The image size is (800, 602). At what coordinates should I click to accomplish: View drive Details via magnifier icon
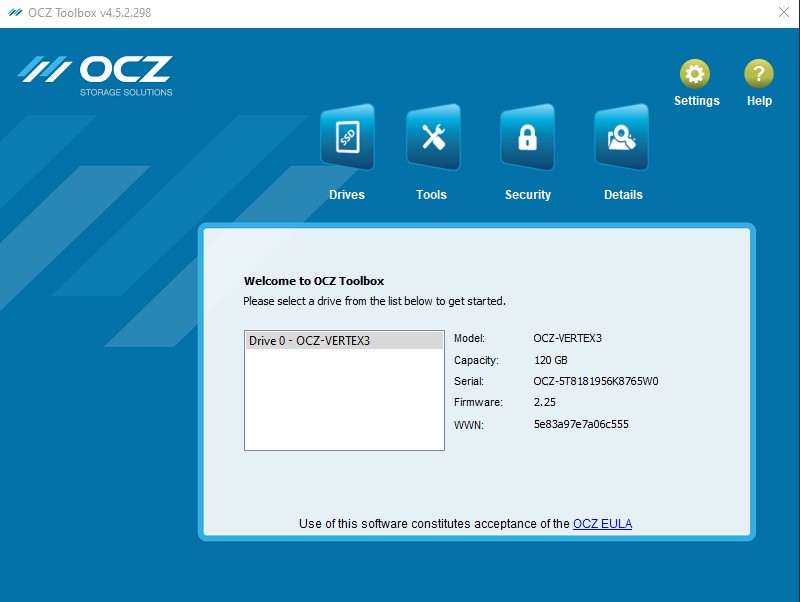[x=622, y=137]
